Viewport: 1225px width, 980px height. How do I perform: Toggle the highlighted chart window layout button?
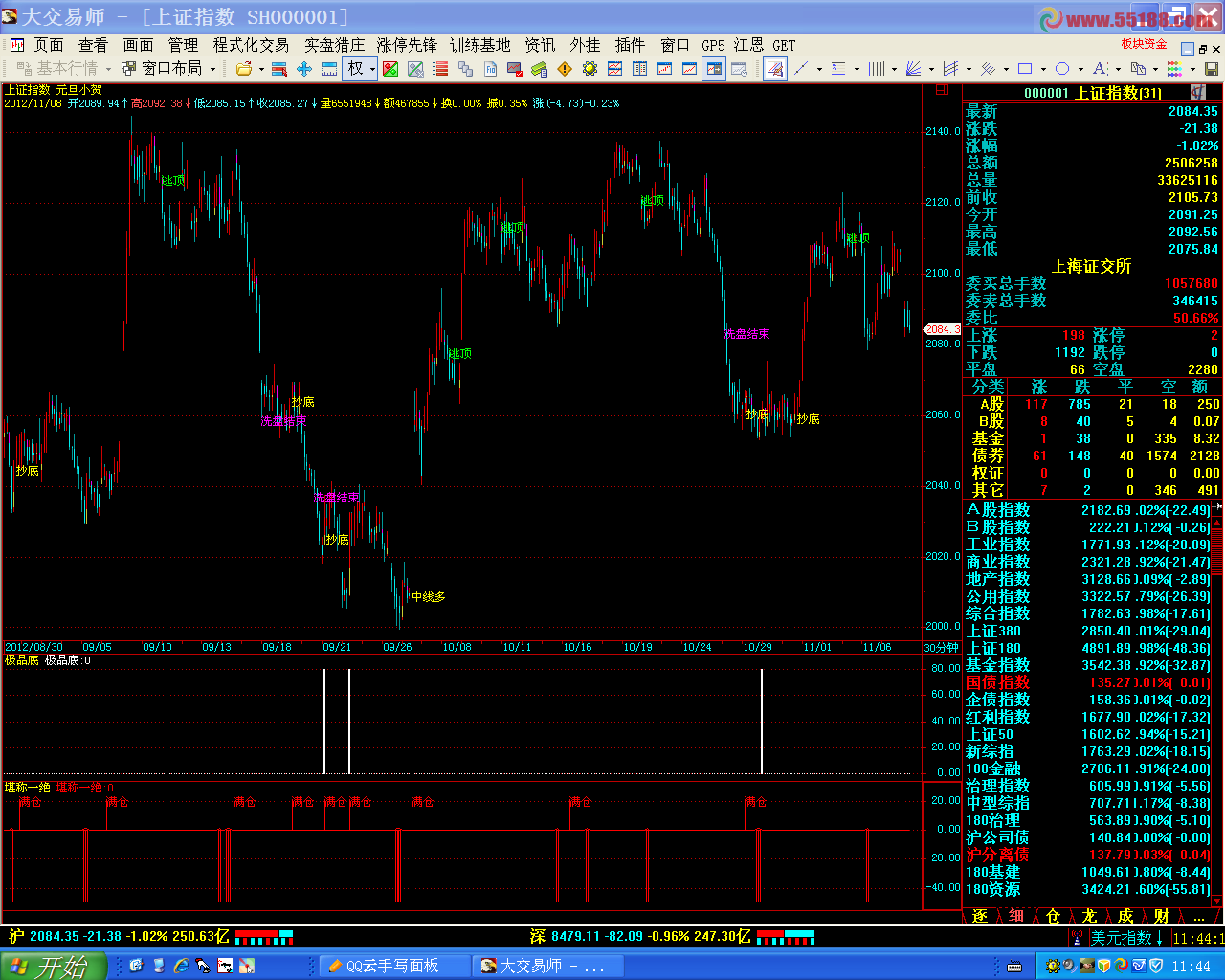tap(714, 69)
